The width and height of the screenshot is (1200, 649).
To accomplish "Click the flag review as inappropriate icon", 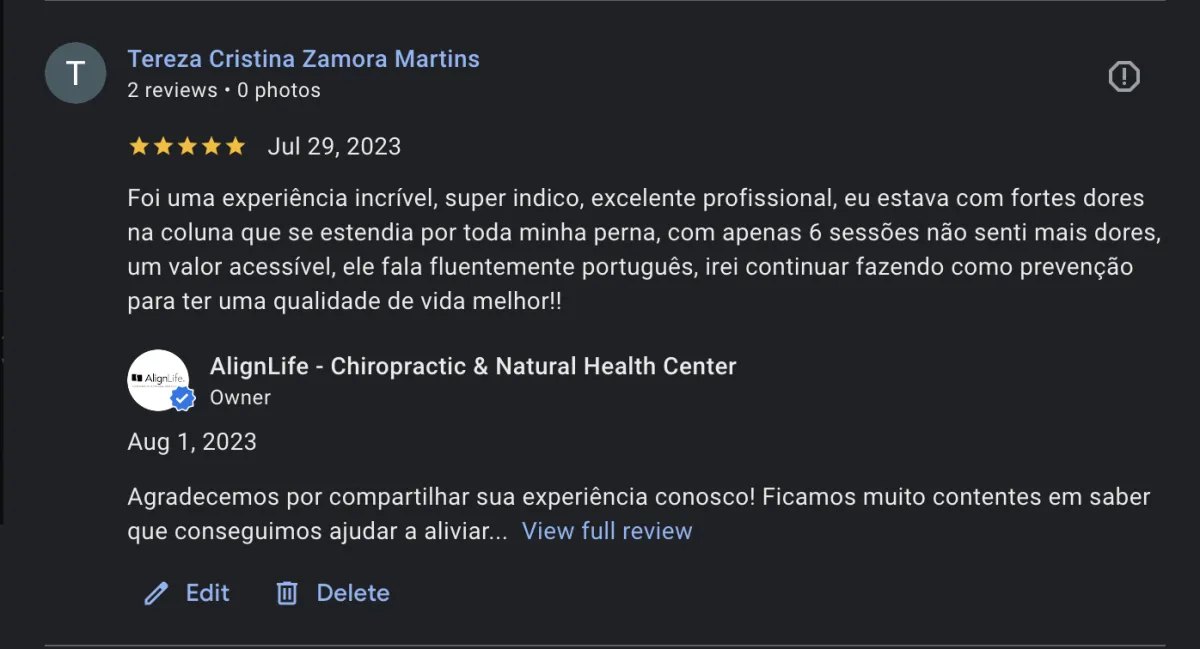I will click(x=1124, y=76).
